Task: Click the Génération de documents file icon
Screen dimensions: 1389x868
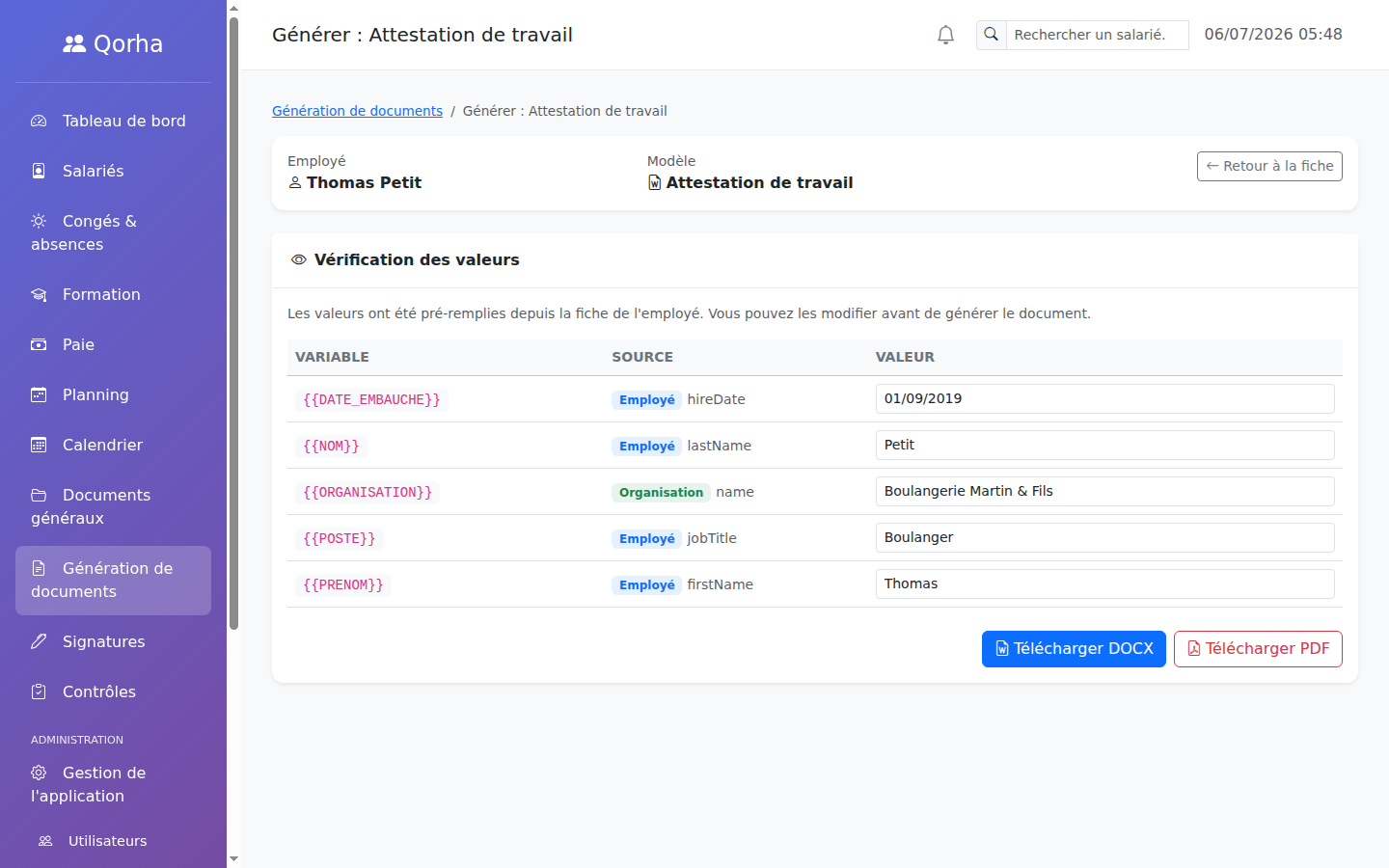Action: (x=39, y=568)
